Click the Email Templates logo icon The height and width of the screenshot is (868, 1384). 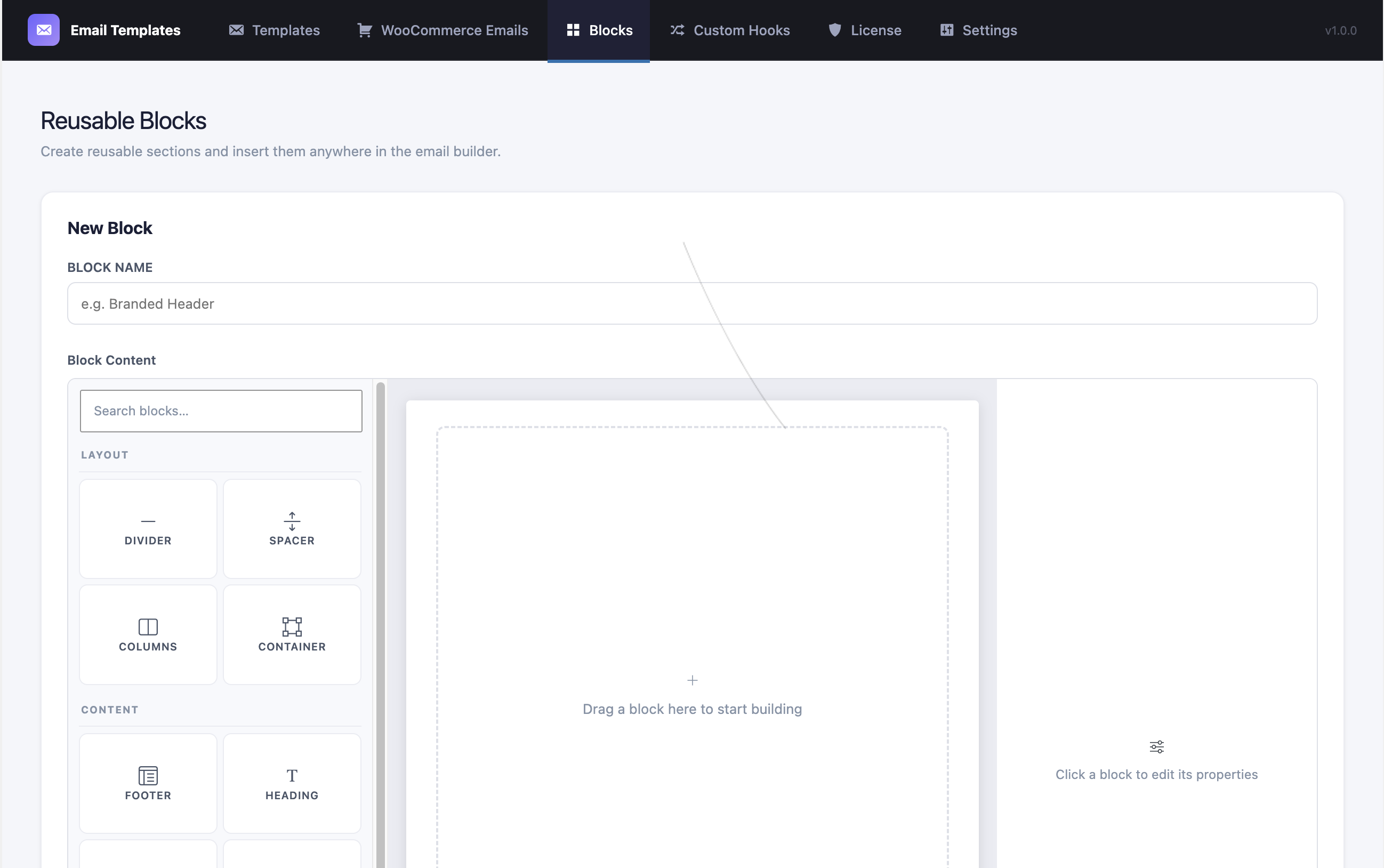(x=44, y=30)
